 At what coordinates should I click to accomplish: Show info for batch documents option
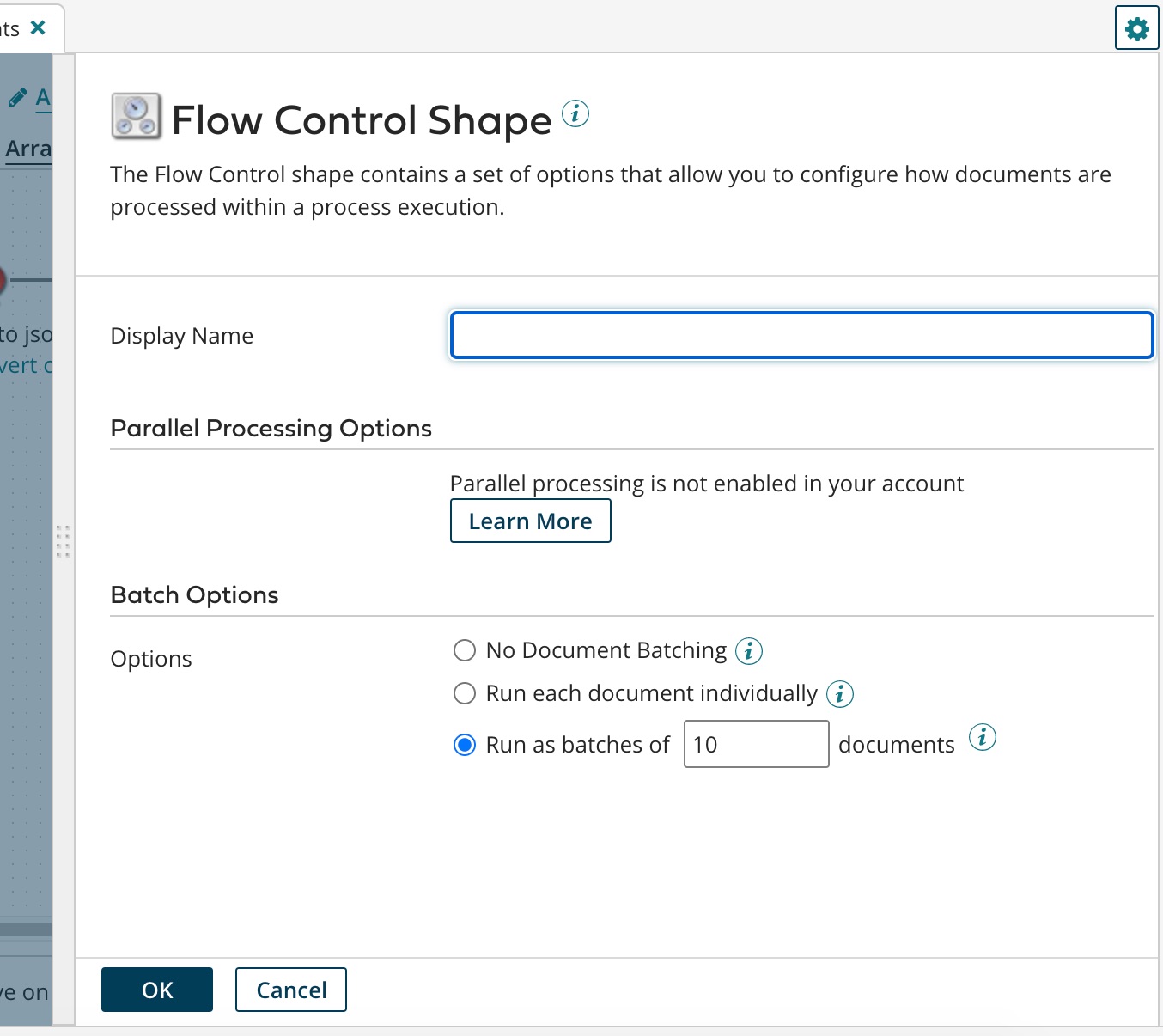tap(983, 737)
